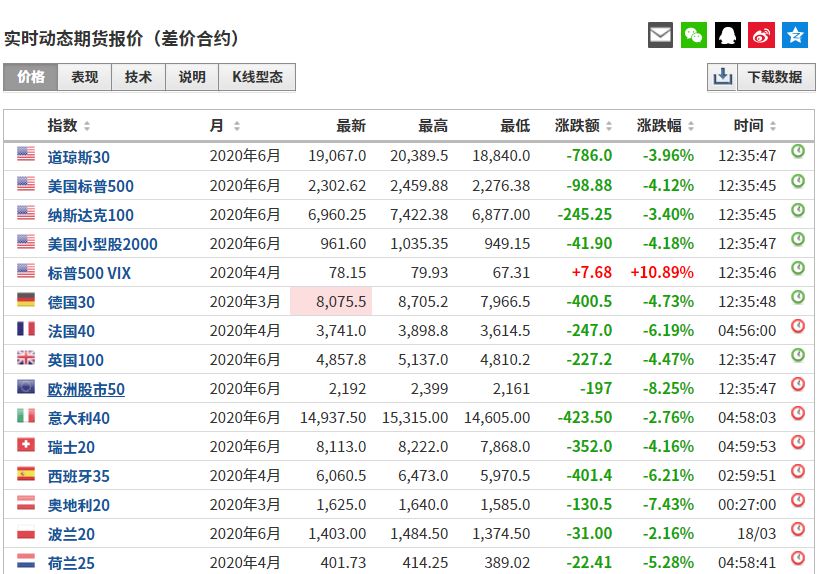Click the QQ share icon
This screenshot has height=574, width=821.
pos(728,36)
